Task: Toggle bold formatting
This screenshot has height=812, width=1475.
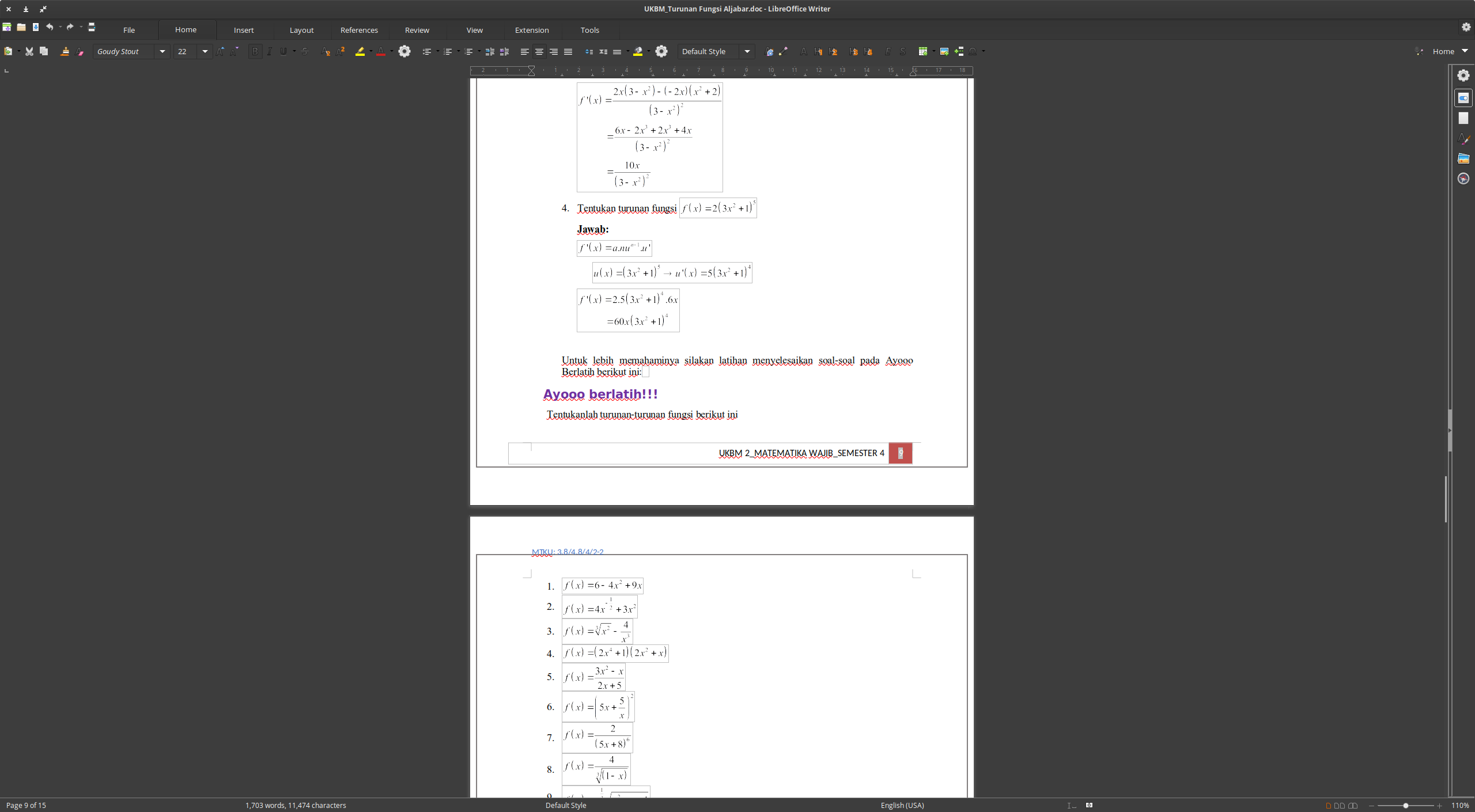Action: pos(255,51)
